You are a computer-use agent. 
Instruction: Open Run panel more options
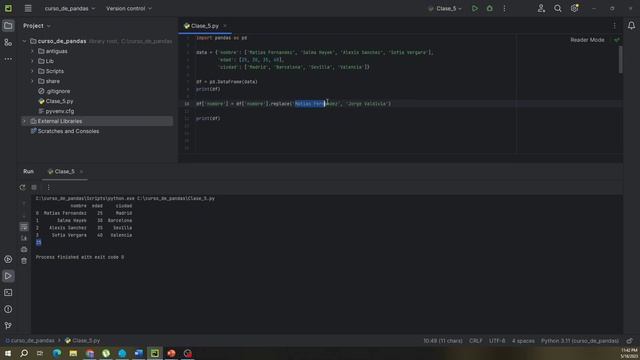coord(48,187)
